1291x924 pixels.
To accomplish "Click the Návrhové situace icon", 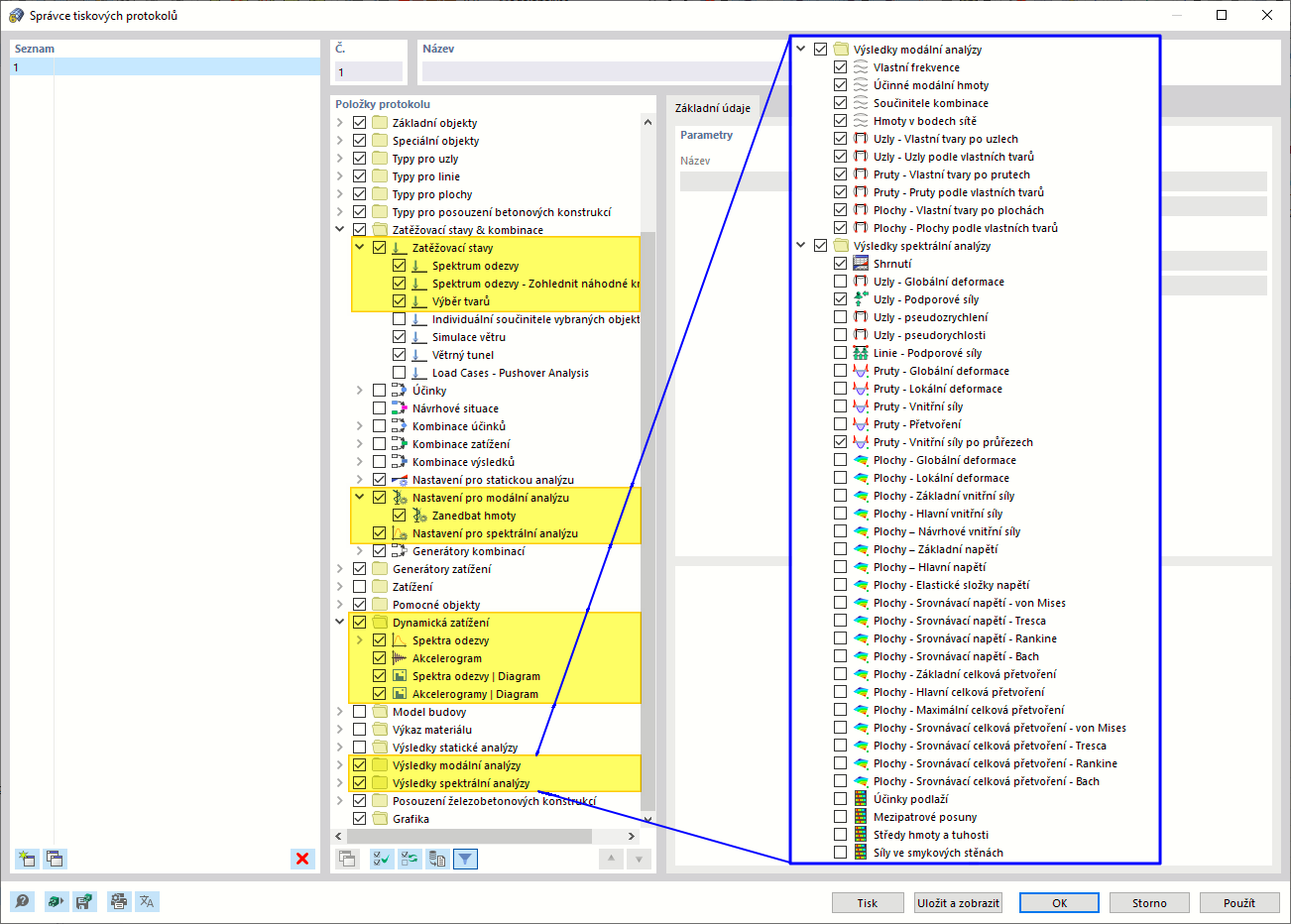I will [400, 408].
